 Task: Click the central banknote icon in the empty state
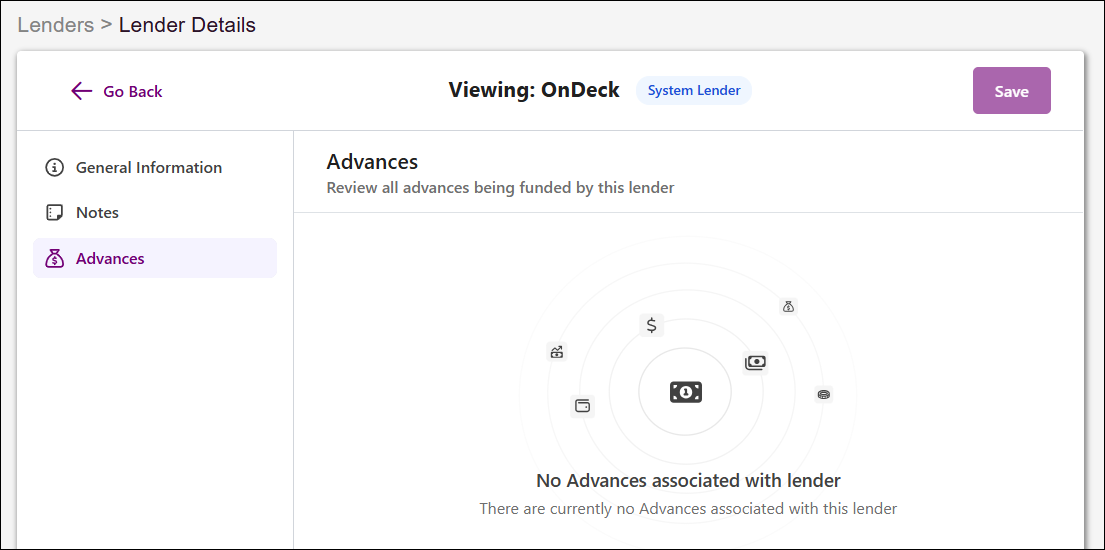[686, 392]
